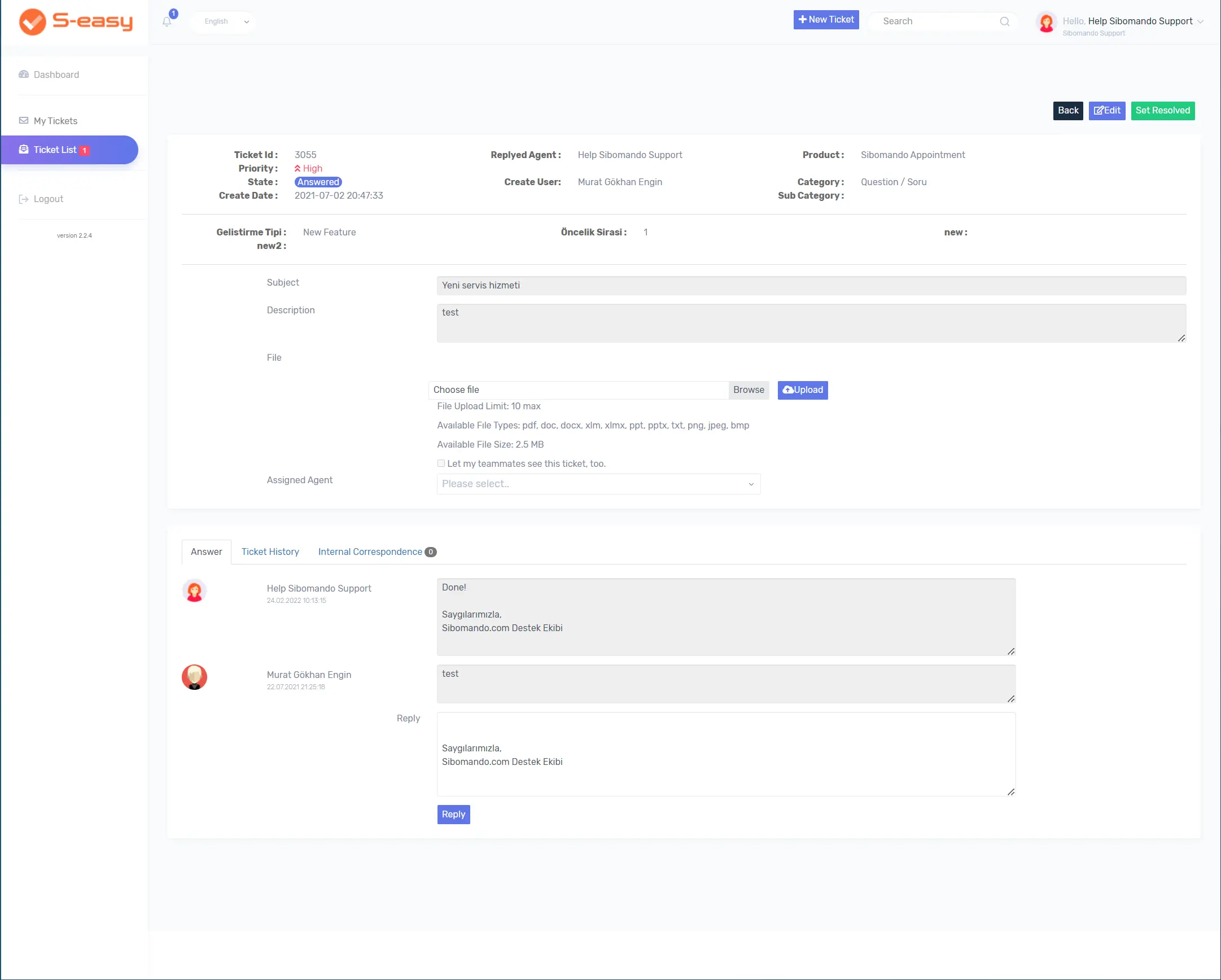Click the Help Sibomando Support reply avatar
The height and width of the screenshot is (980, 1221).
tap(194, 591)
